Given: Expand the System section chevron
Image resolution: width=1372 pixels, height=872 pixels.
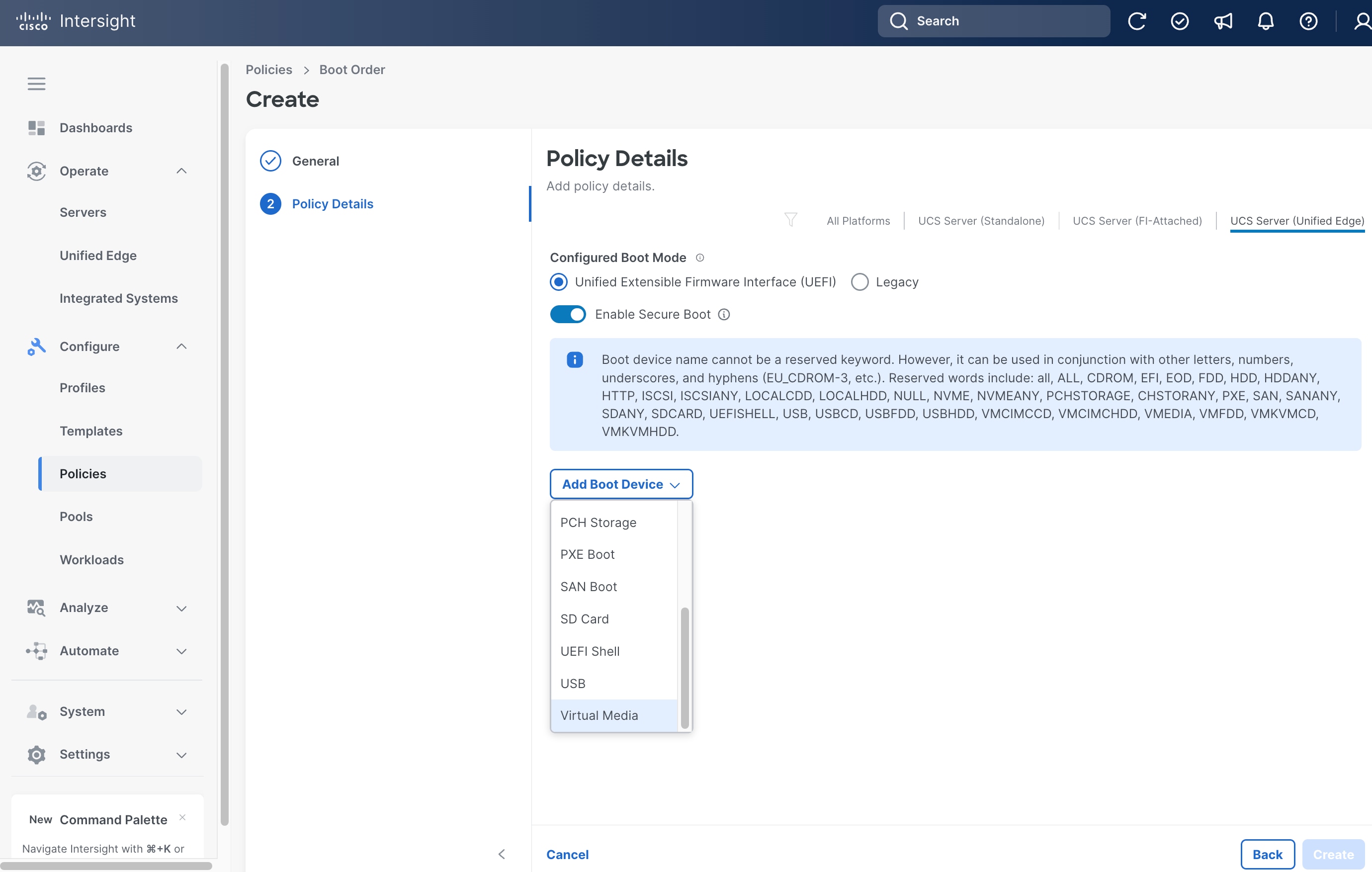Looking at the screenshot, I should coord(181,712).
